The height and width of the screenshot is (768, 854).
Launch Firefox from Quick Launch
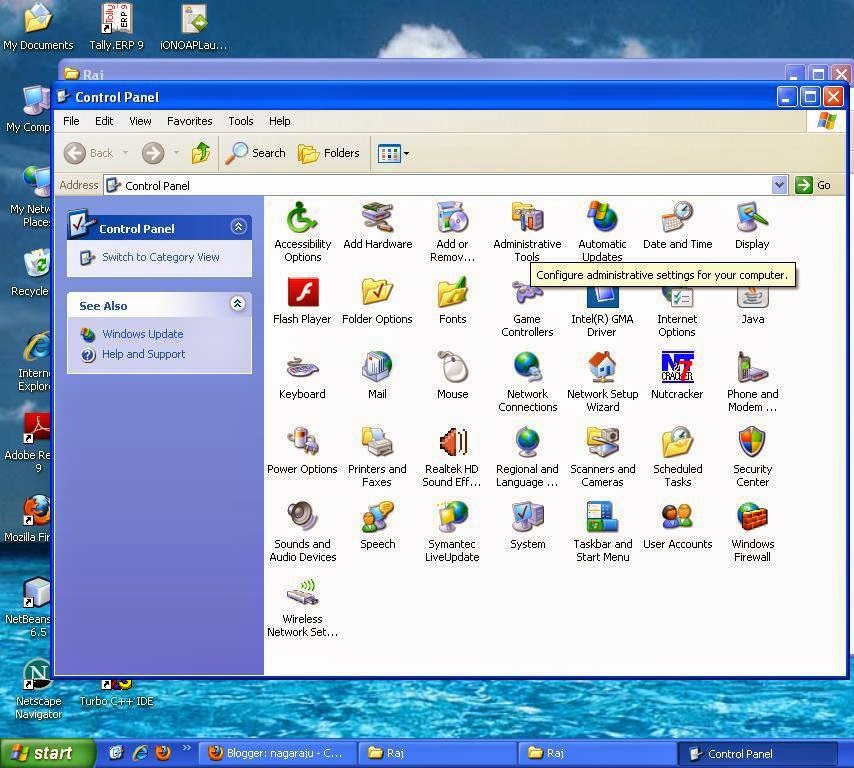[x=163, y=753]
